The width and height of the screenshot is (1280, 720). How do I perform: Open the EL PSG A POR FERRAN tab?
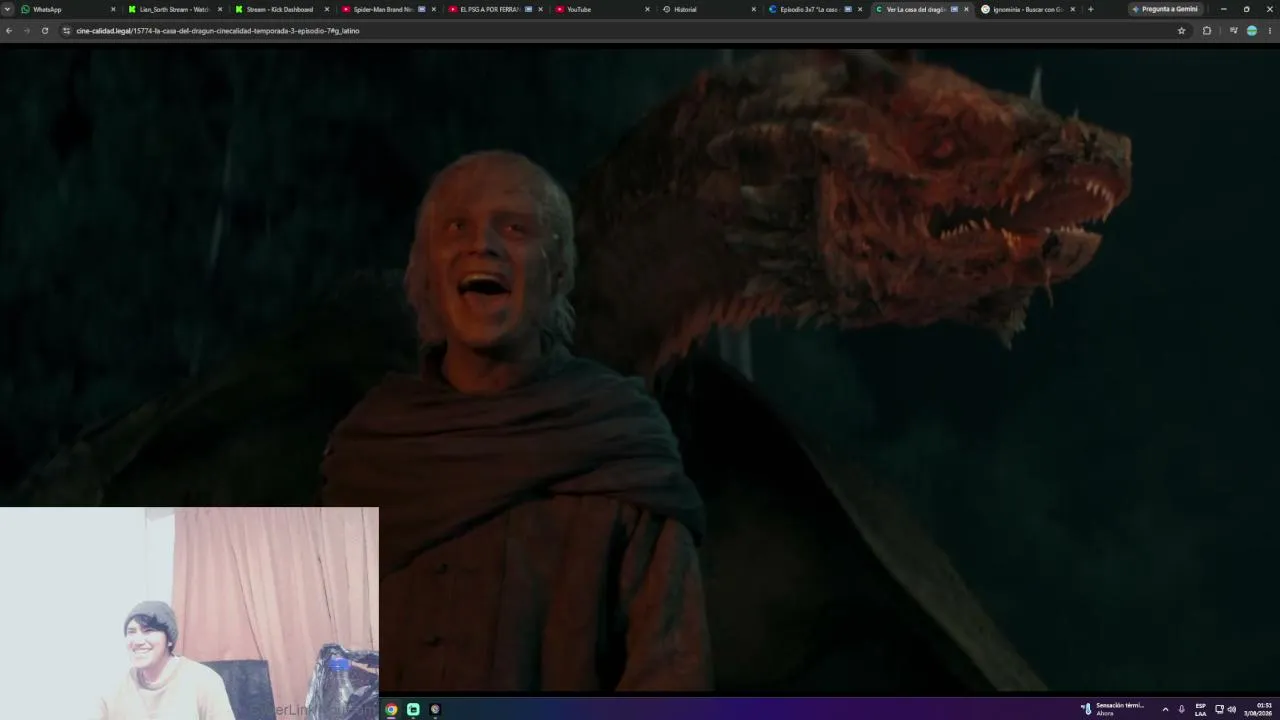coord(496,9)
